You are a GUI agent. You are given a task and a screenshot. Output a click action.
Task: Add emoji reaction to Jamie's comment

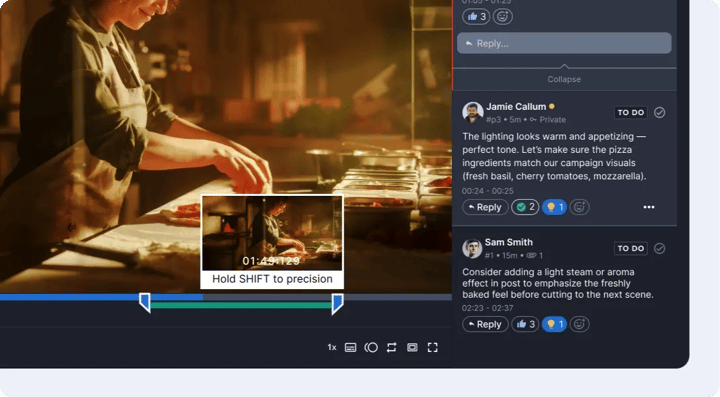click(x=579, y=207)
